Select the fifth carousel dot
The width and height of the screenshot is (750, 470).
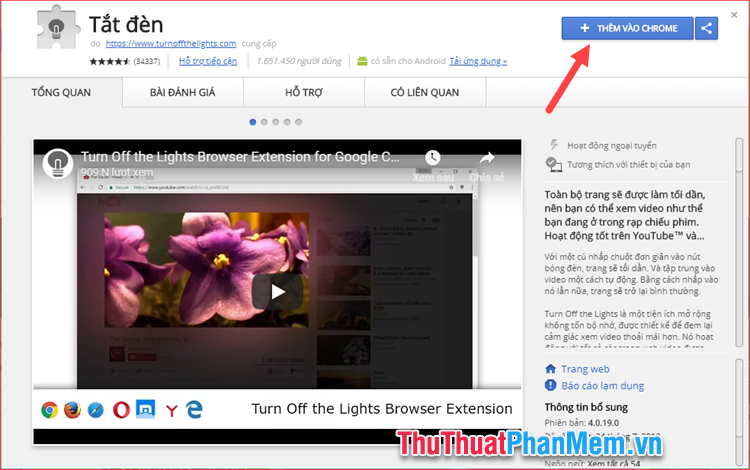tap(298, 122)
